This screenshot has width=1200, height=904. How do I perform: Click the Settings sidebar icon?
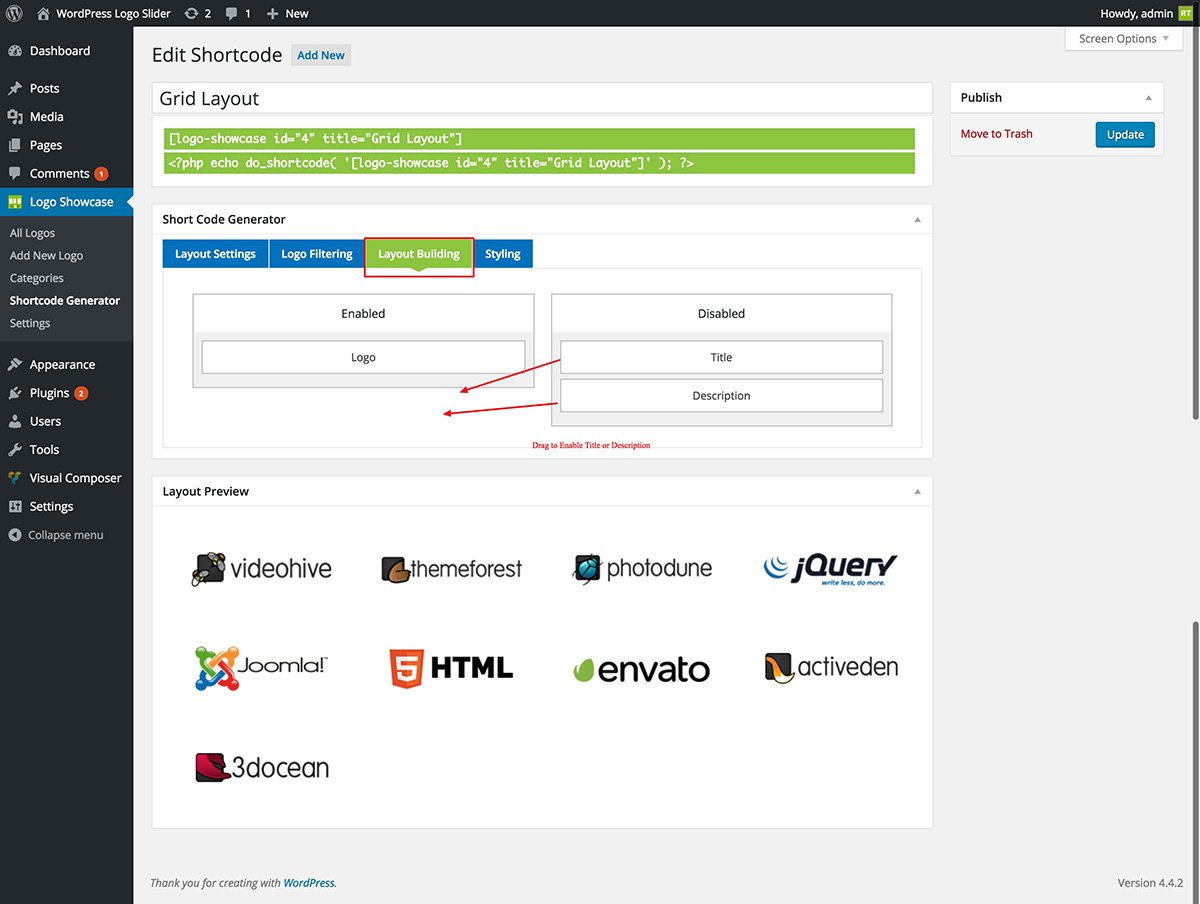pyautogui.click(x=15, y=507)
